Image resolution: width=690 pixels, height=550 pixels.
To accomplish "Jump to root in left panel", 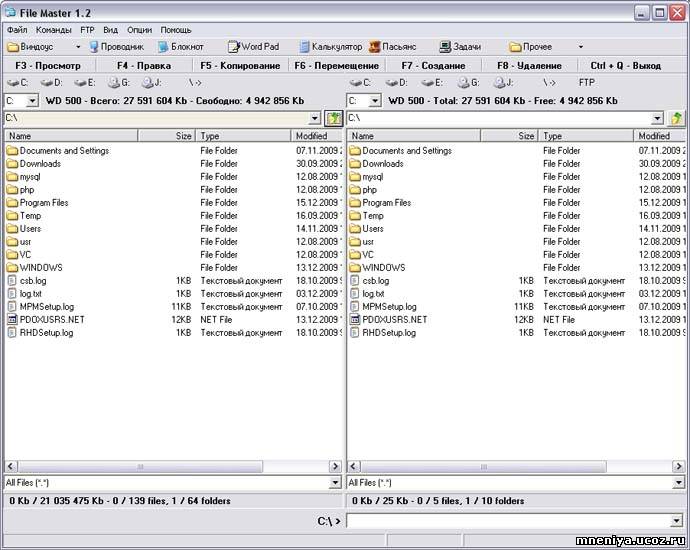I will coord(195,82).
